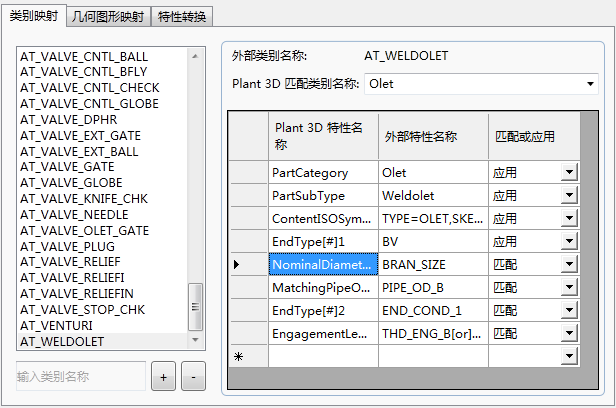Screen dimensions: 616x408
Task: Open 匹配或应用 dropdown in ContentISOSym row
Action: (569, 218)
